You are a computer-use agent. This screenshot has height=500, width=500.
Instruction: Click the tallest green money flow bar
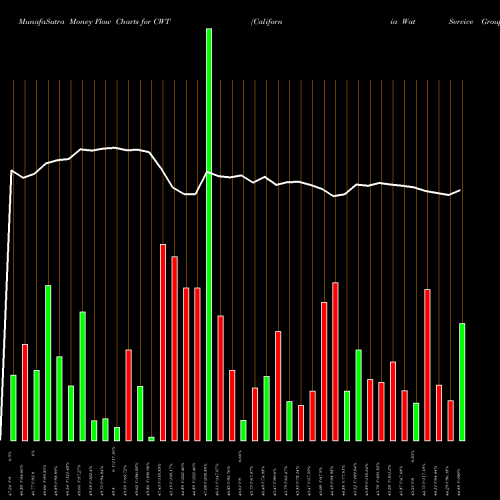pos(209,235)
